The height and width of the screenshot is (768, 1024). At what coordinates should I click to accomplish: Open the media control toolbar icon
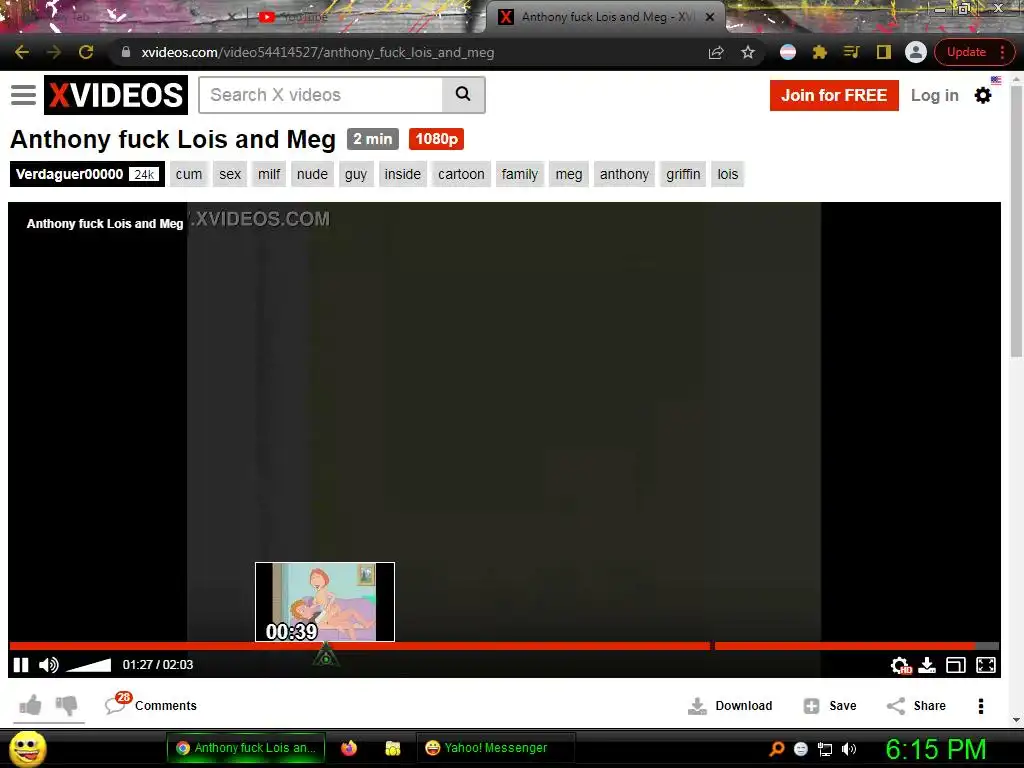tap(851, 52)
